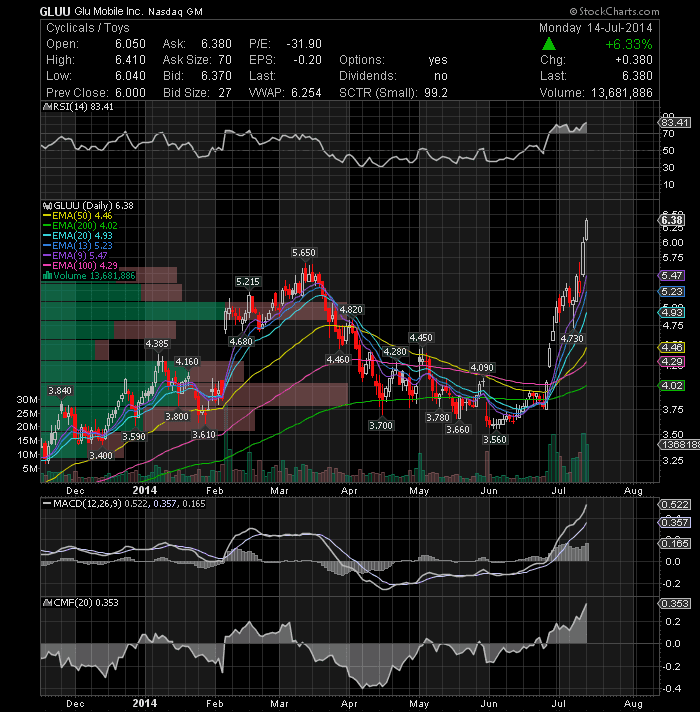Click the 0.353 CMF axis tag
The height and width of the screenshot is (712, 700).
click(x=675, y=603)
